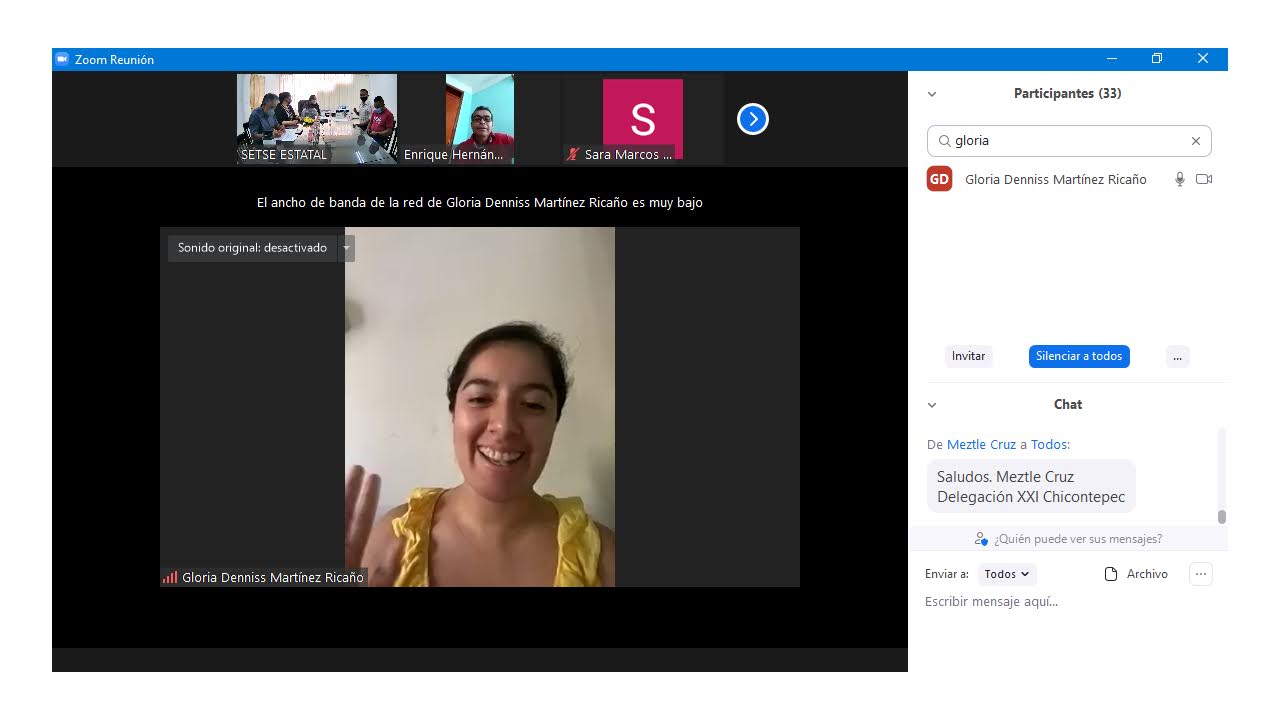Click Gloria's main speaker video

click(480, 407)
